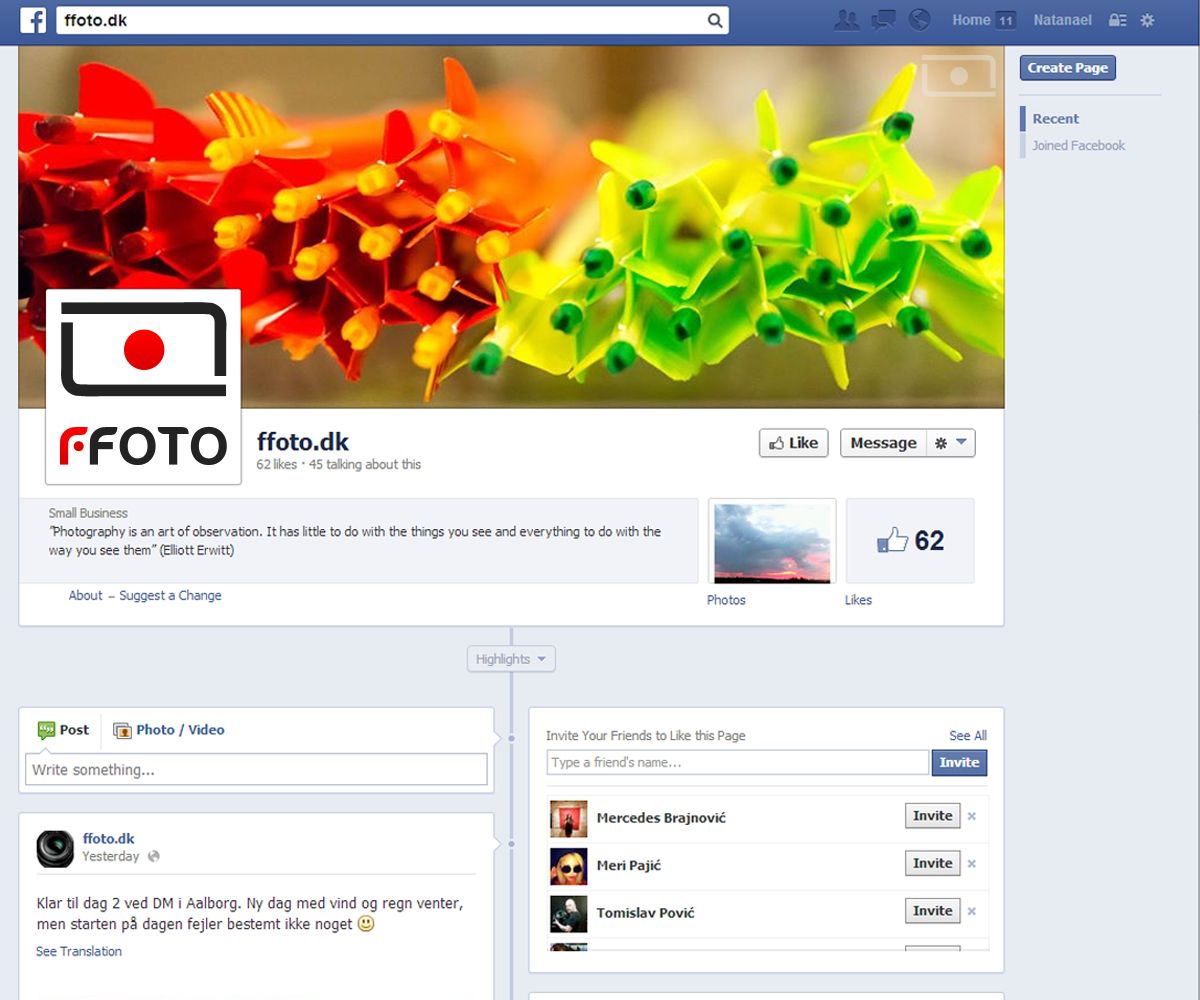Click Tomislav Pović's profile picture
The width and height of the screenshot is (1200, 1000).
click(x=569, y=914)
